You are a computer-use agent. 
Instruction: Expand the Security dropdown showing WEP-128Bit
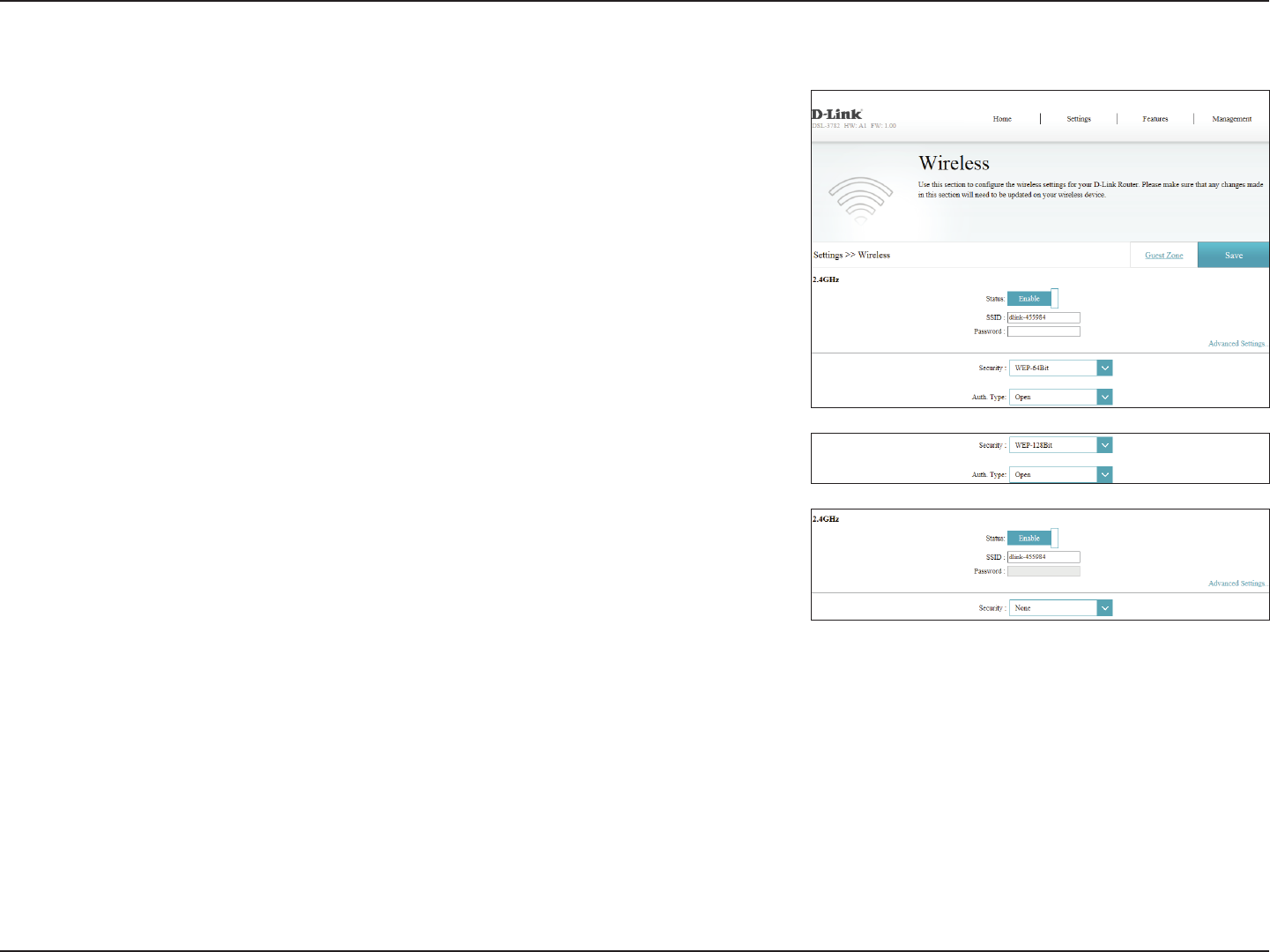pyautogui.click(x=1061, y=446)
